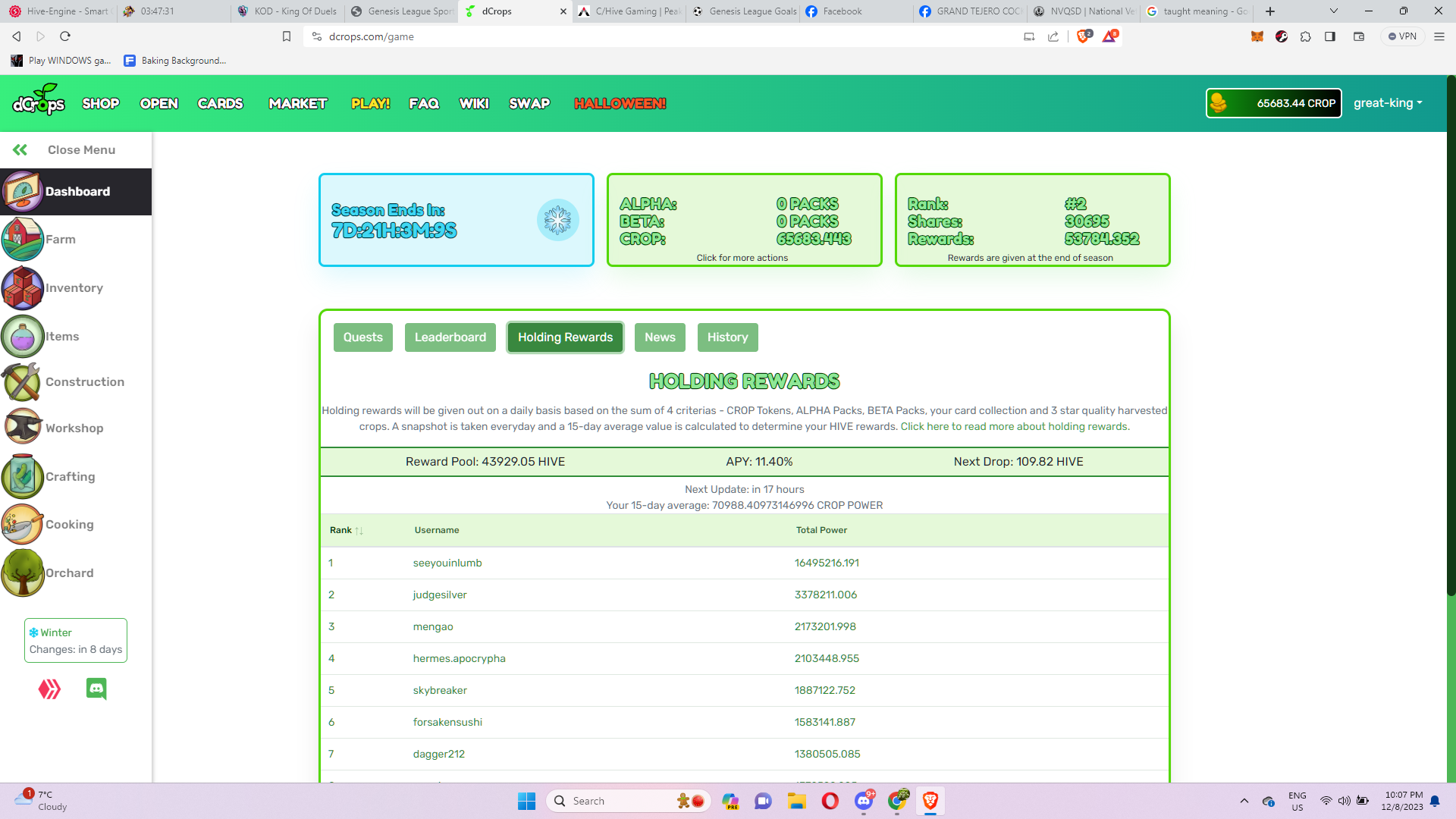Open the extensions puzzle icon
Viewport: 1456px width, 819px height.
click(1306, 36)
